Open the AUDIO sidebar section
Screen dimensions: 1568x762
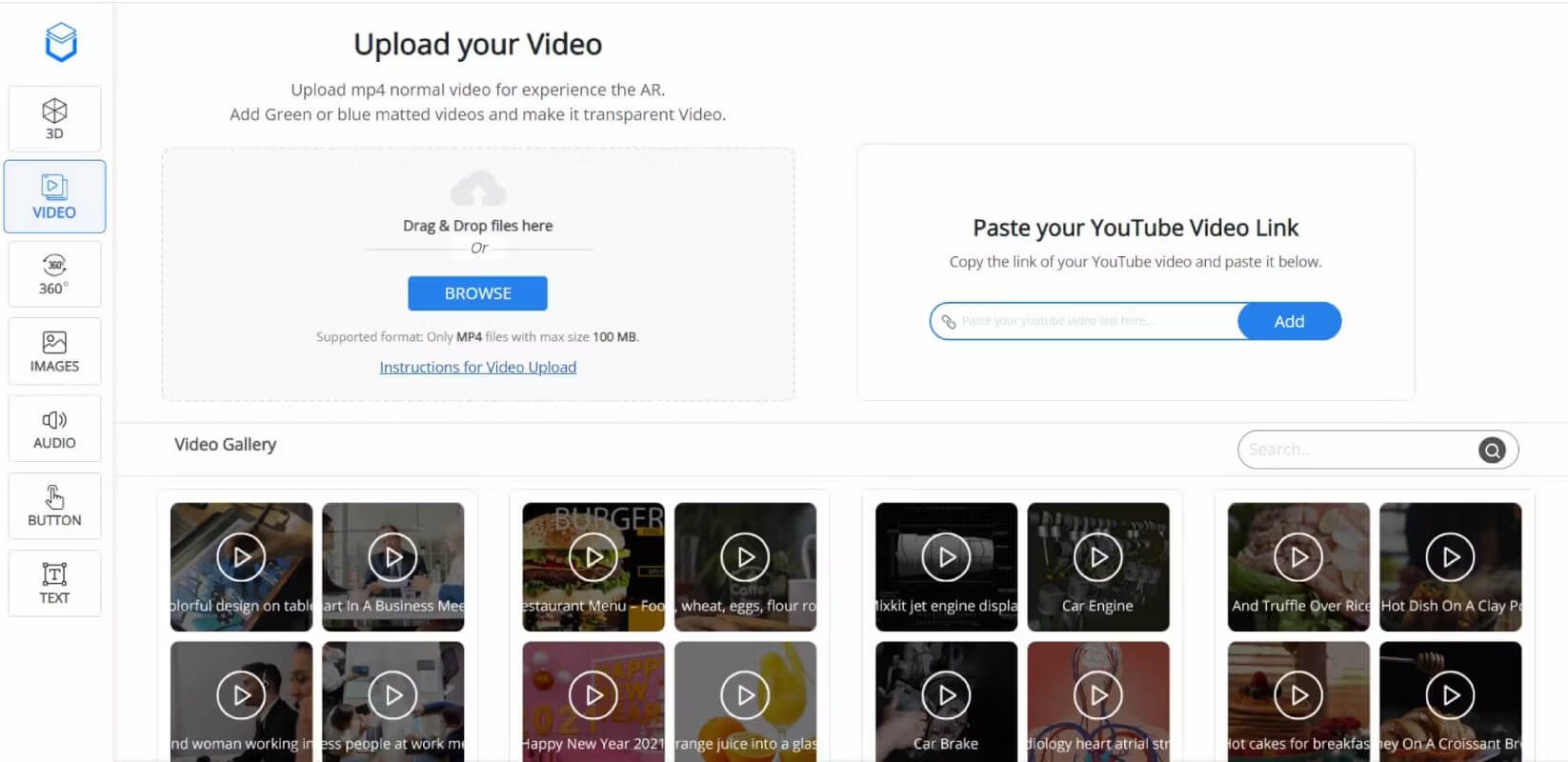[x=54, y=429]
